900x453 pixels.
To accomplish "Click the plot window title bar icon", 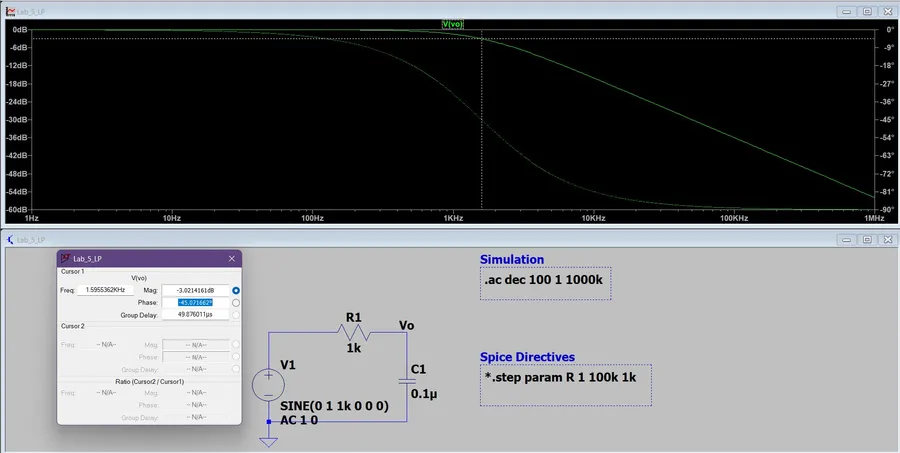I will [x=10, y=11].
